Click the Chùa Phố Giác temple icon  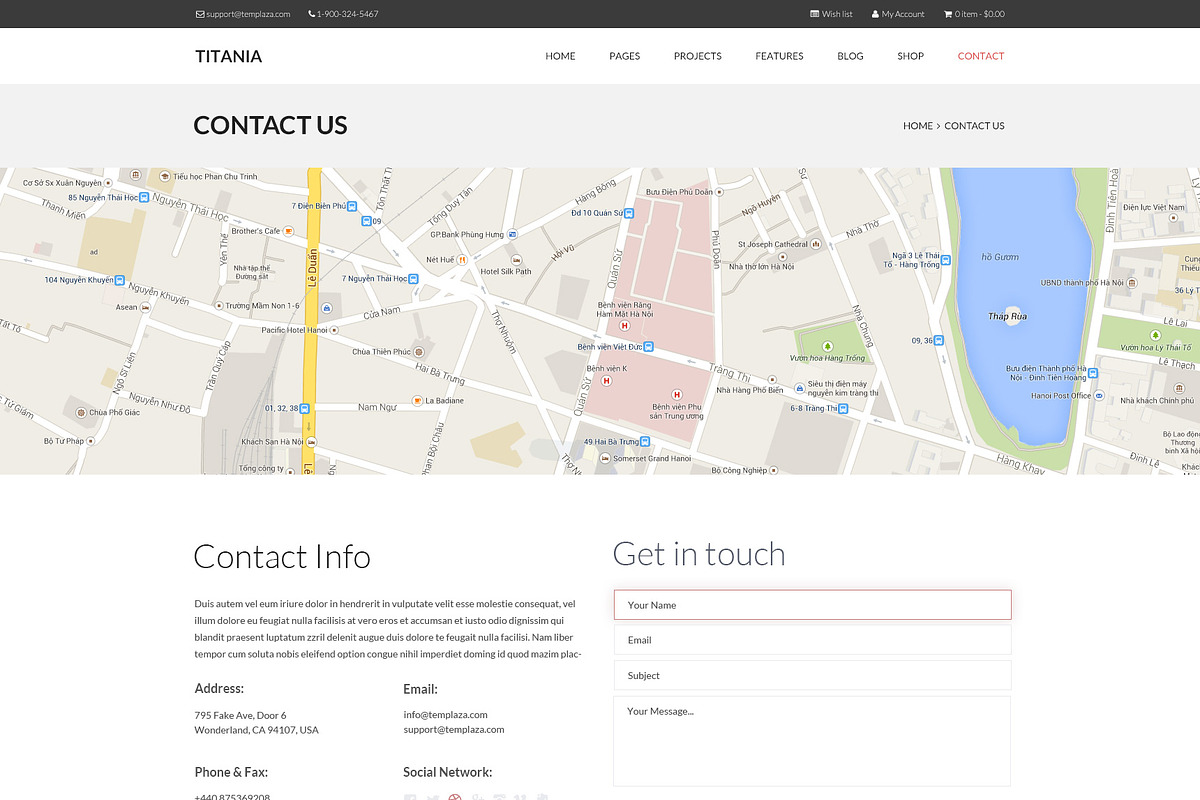[81, 412]
